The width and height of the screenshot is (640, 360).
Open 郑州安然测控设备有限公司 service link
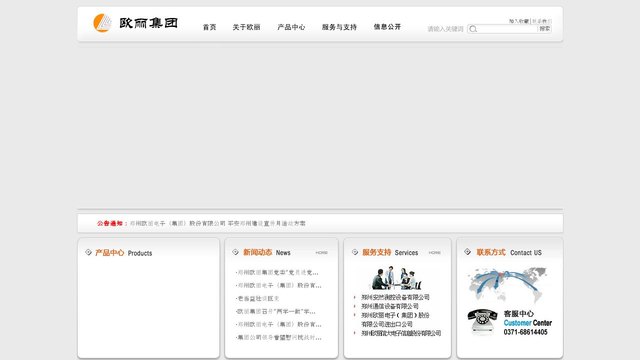(395, 297)
